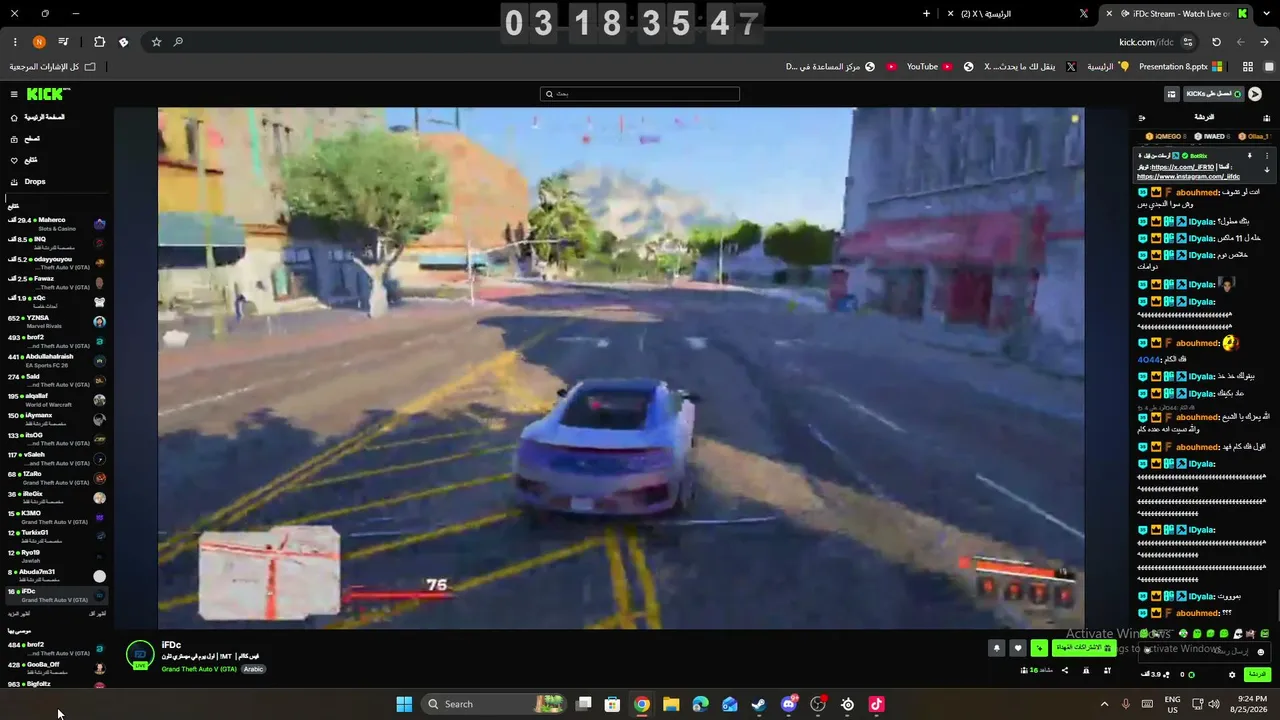
Task: Open the profile avatar in Kick header
Action: point(1255,94)
